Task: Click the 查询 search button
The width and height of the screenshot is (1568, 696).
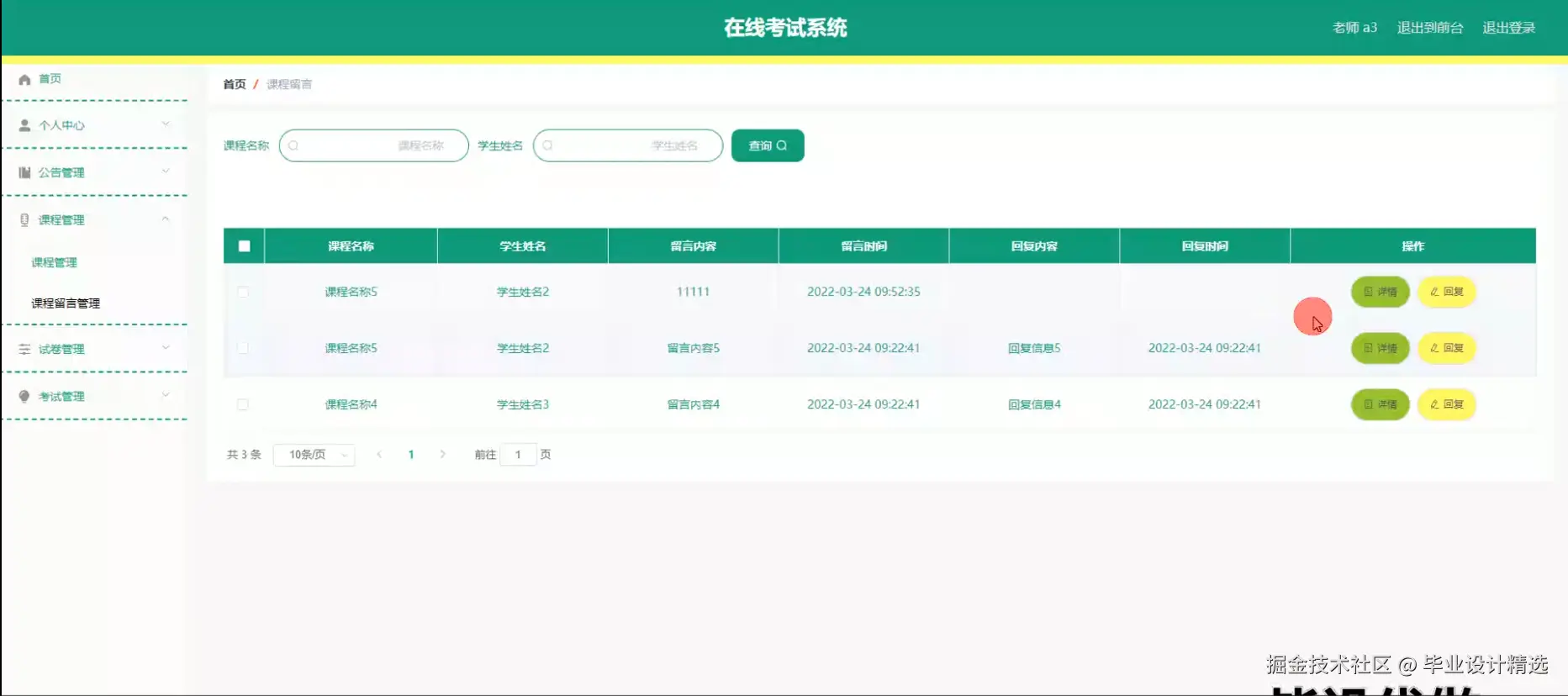Action: coord(768,145)
